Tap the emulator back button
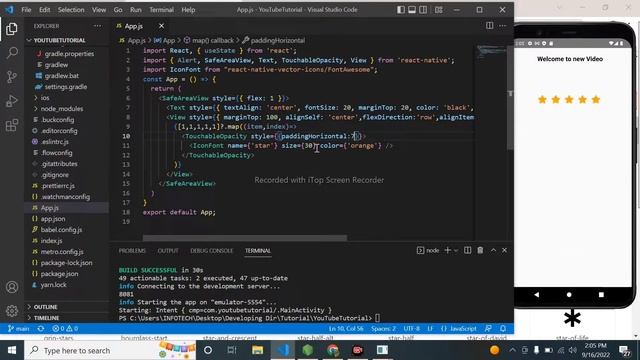The width and height of the screenshot is (640, 360). 536,294
